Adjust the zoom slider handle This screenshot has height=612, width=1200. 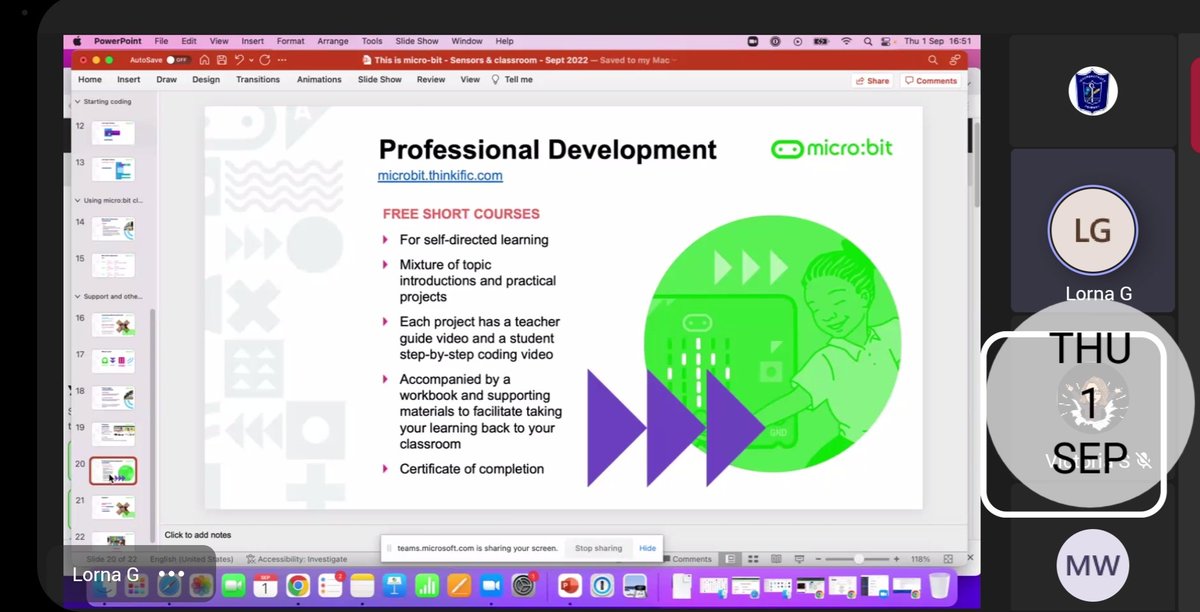point(858,559)
